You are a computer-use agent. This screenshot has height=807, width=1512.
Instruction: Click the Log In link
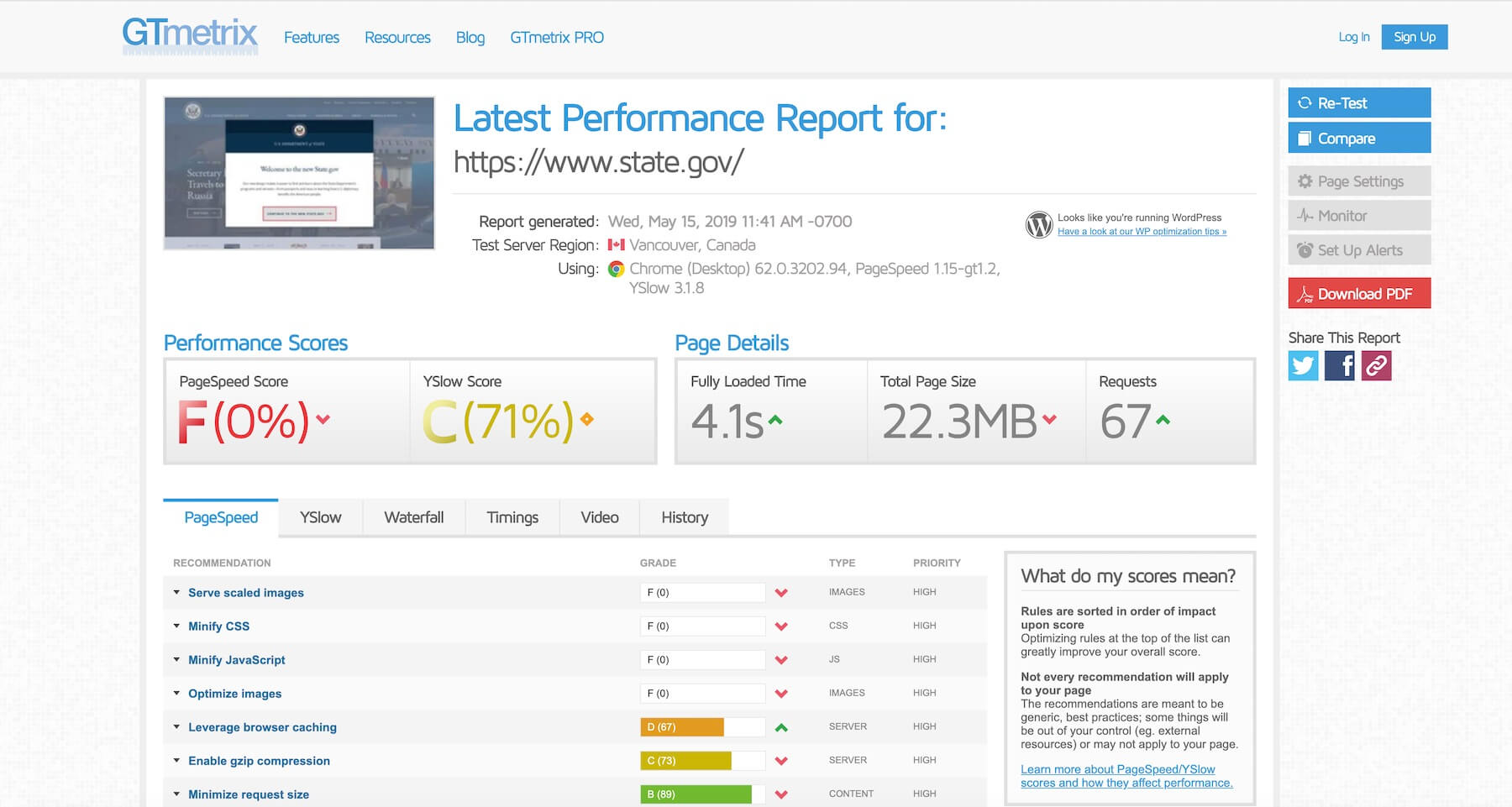pos(1354,37)
